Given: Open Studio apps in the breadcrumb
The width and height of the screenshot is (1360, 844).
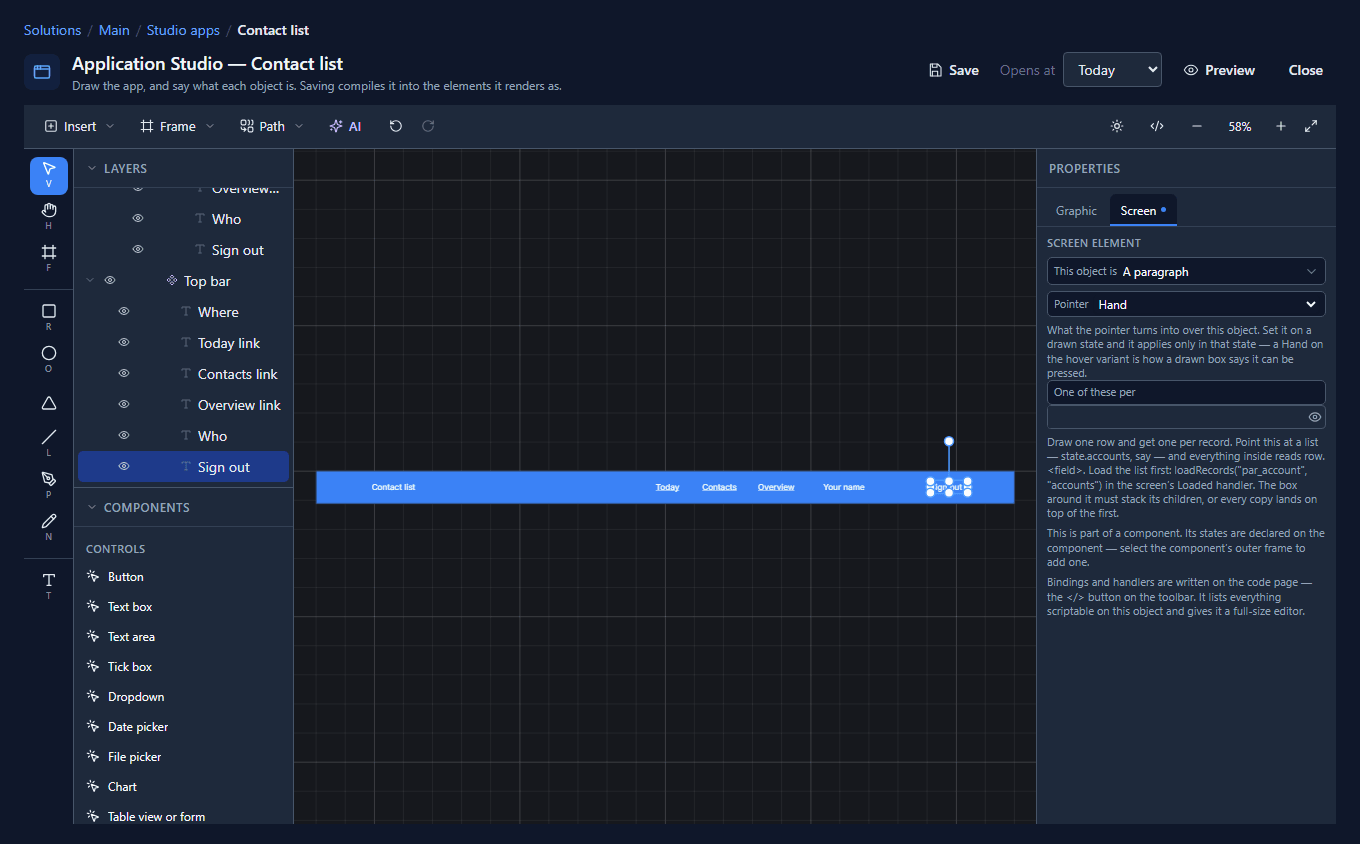Looking at the screenshot, I should pos(183,31).
